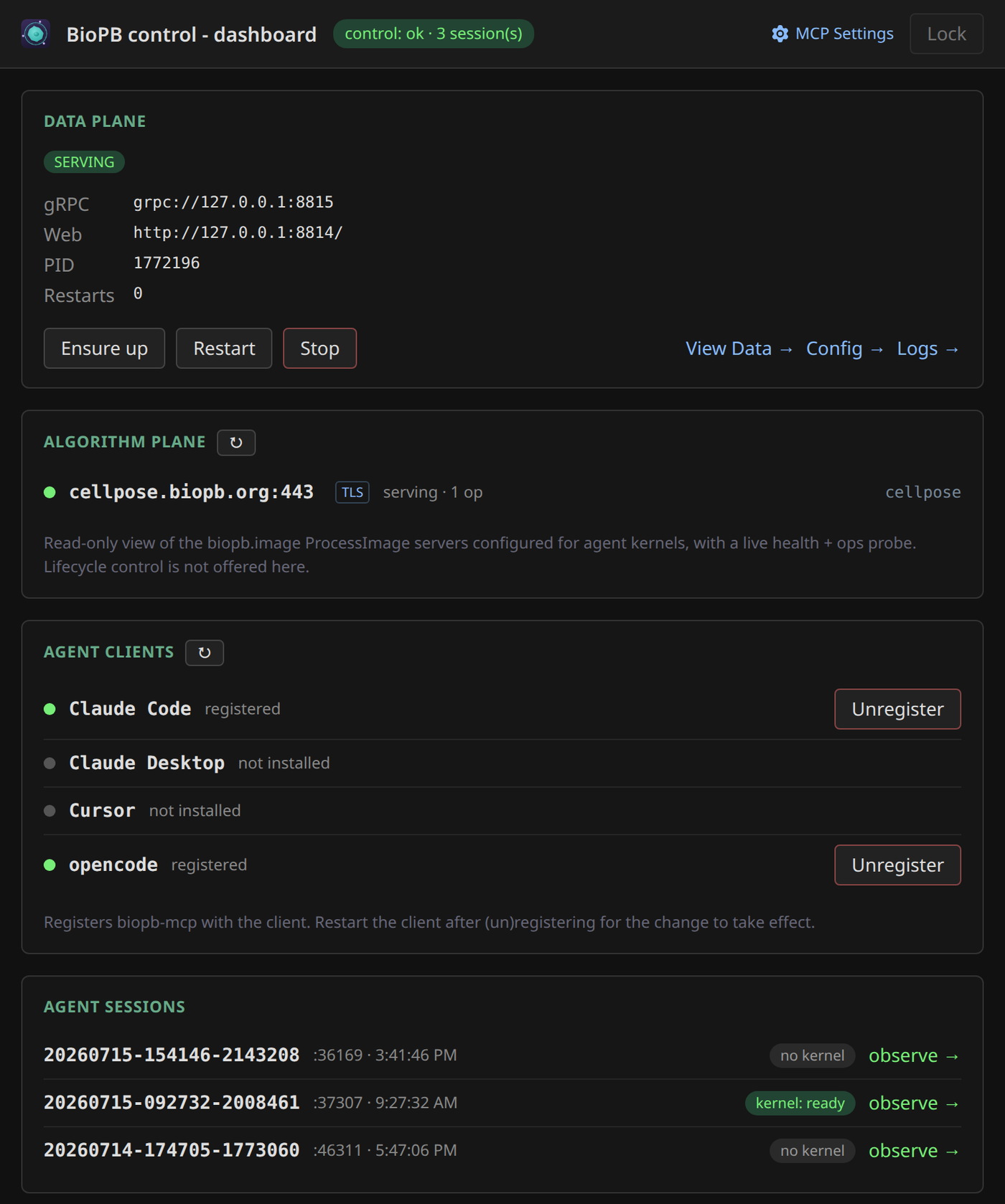Refresh the Agent Clients list

(205, 653)
